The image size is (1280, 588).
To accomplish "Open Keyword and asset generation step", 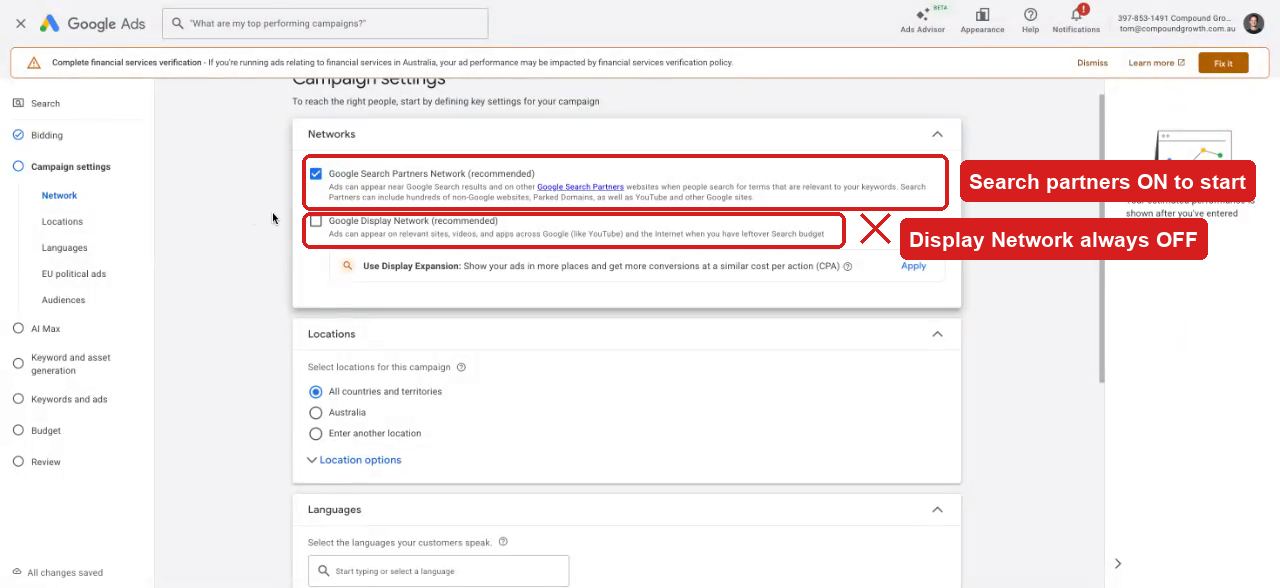I will [70, 364].
